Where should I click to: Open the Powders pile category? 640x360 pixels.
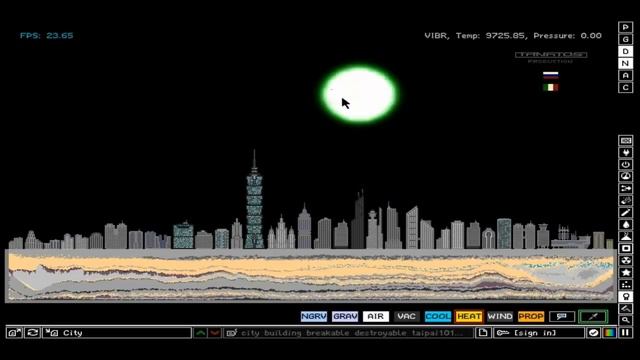pyautogui.click(x=625, y=236)
